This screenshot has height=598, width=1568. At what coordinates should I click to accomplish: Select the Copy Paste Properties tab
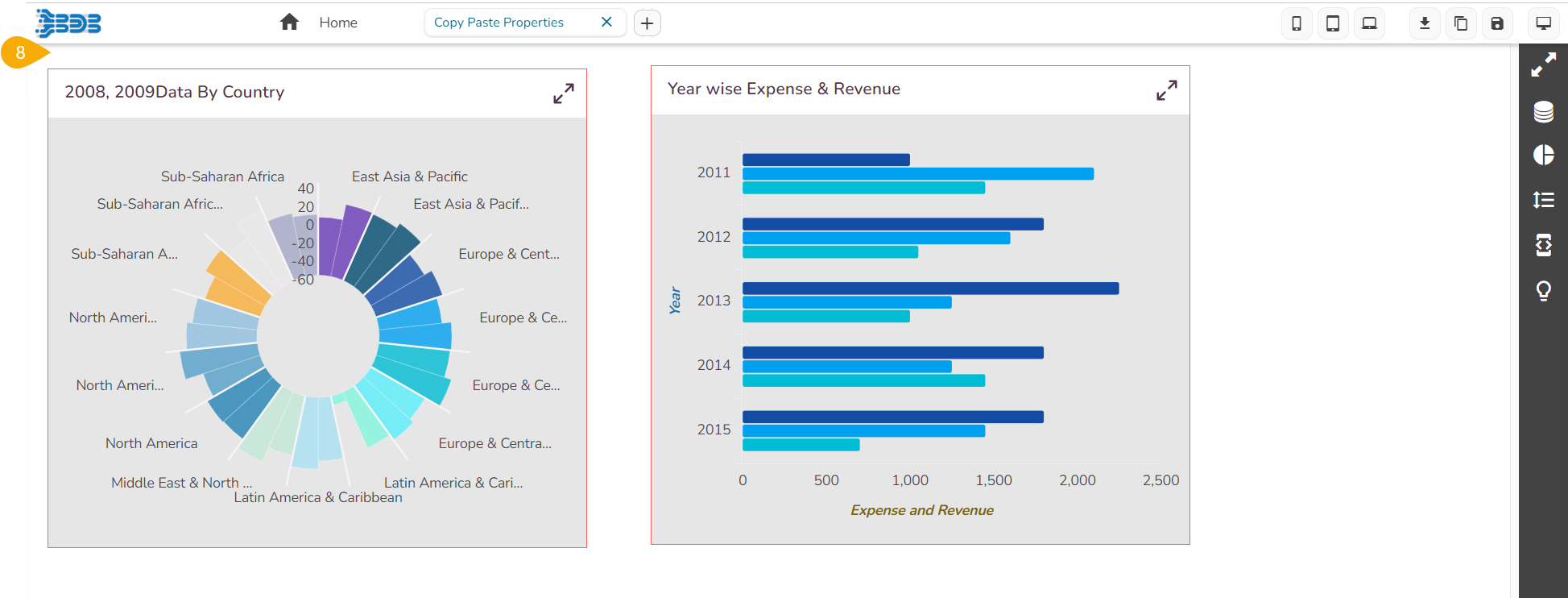pyautogui.click(x=499, y=23)
